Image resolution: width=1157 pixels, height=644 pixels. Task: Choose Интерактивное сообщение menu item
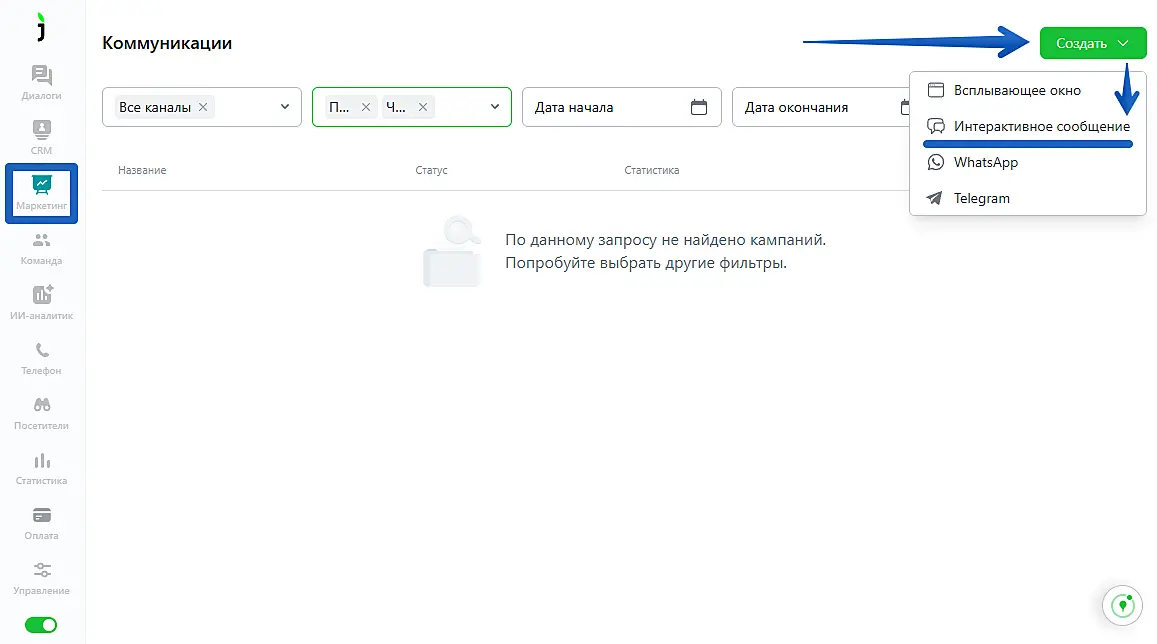click(1040, 127)
